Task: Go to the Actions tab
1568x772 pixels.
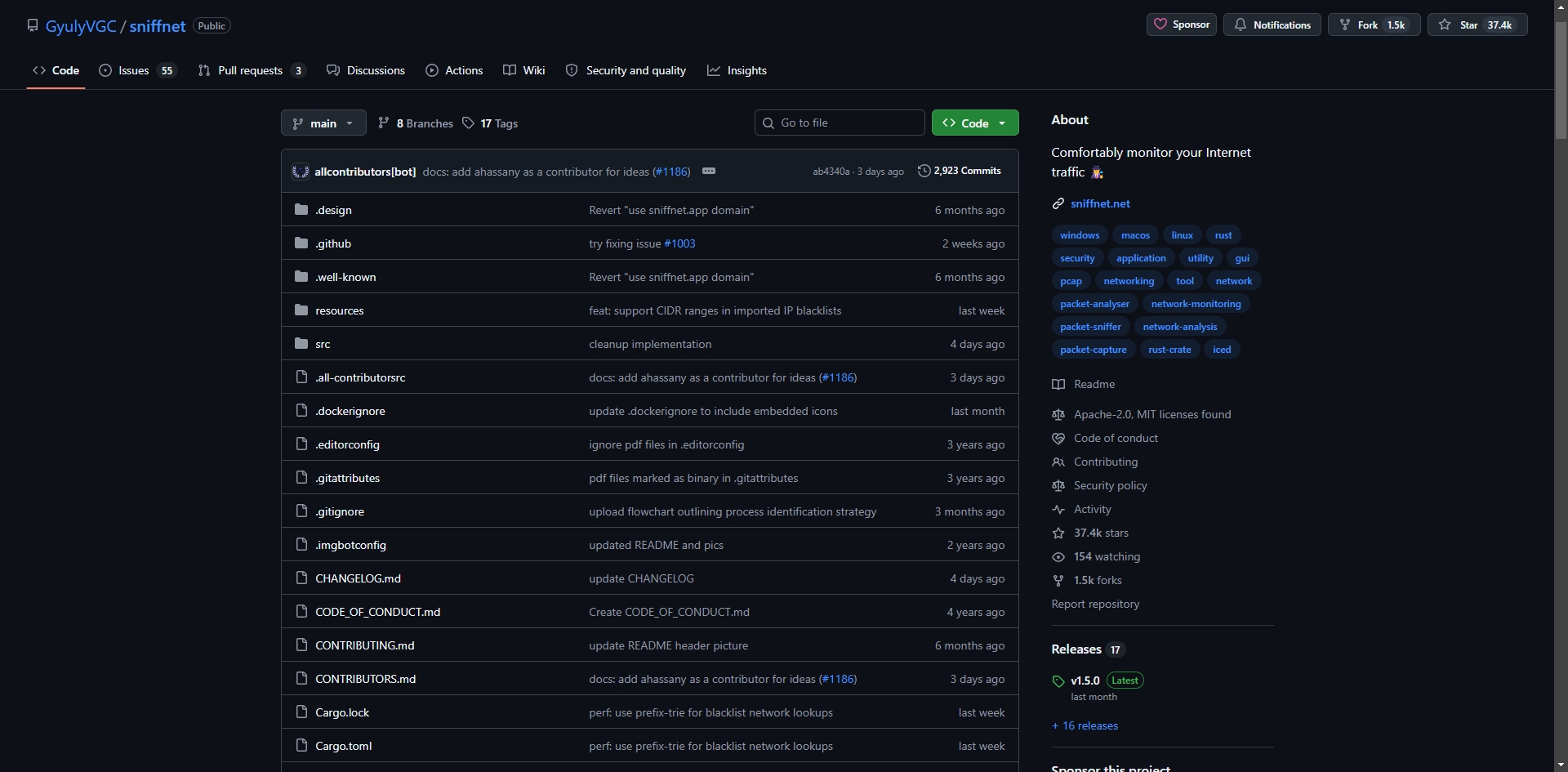Action: click(x=454, y=70)
